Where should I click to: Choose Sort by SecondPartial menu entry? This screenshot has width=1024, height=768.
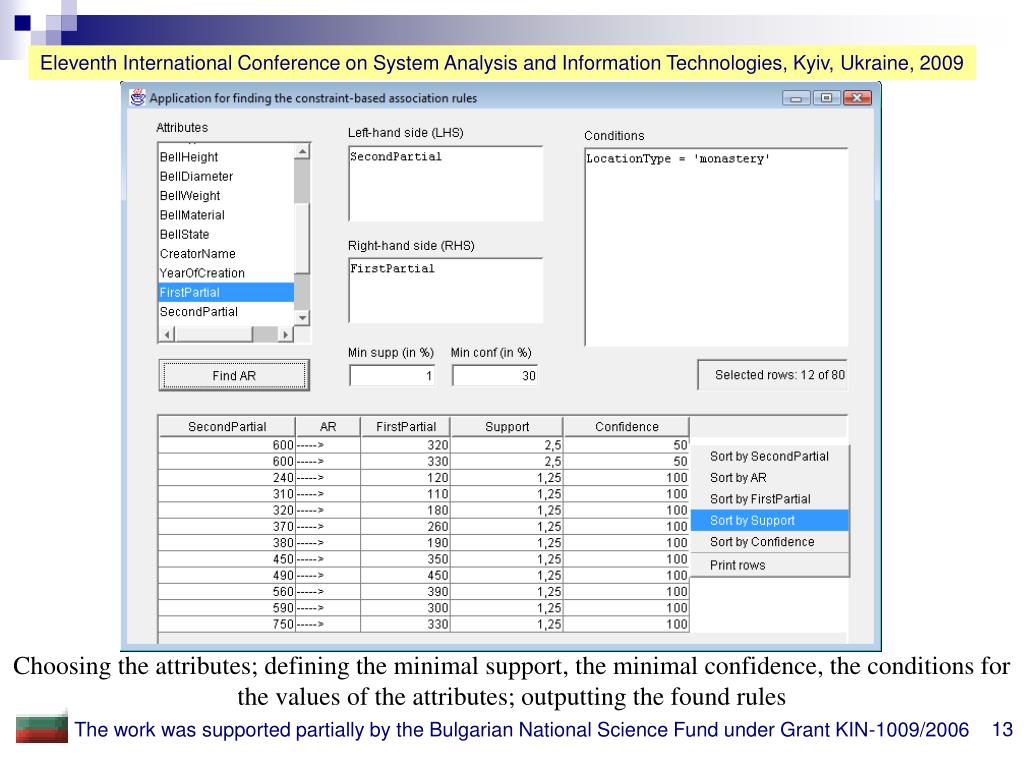(x=769, y=456)
